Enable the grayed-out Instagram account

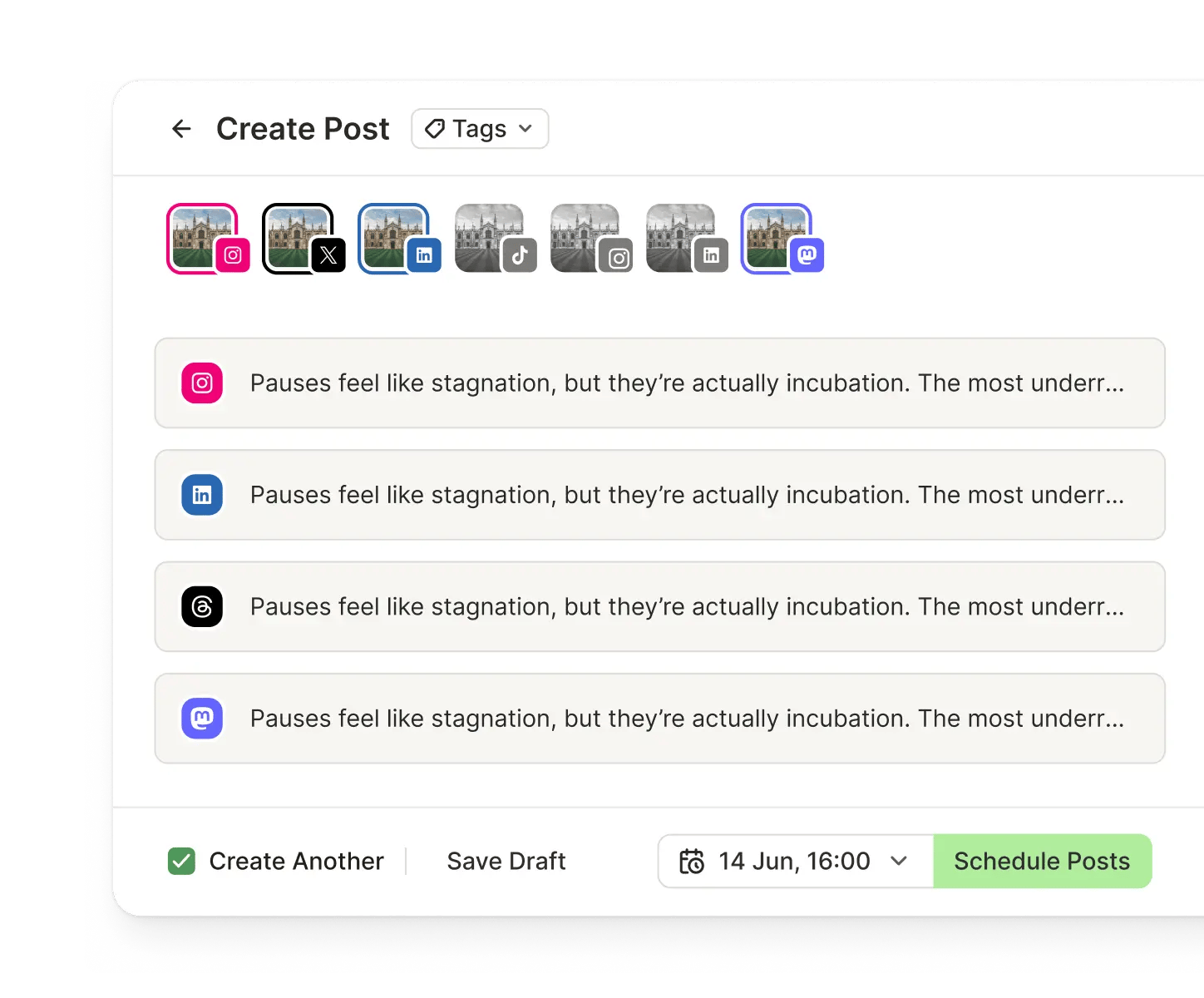pos(588,237)
